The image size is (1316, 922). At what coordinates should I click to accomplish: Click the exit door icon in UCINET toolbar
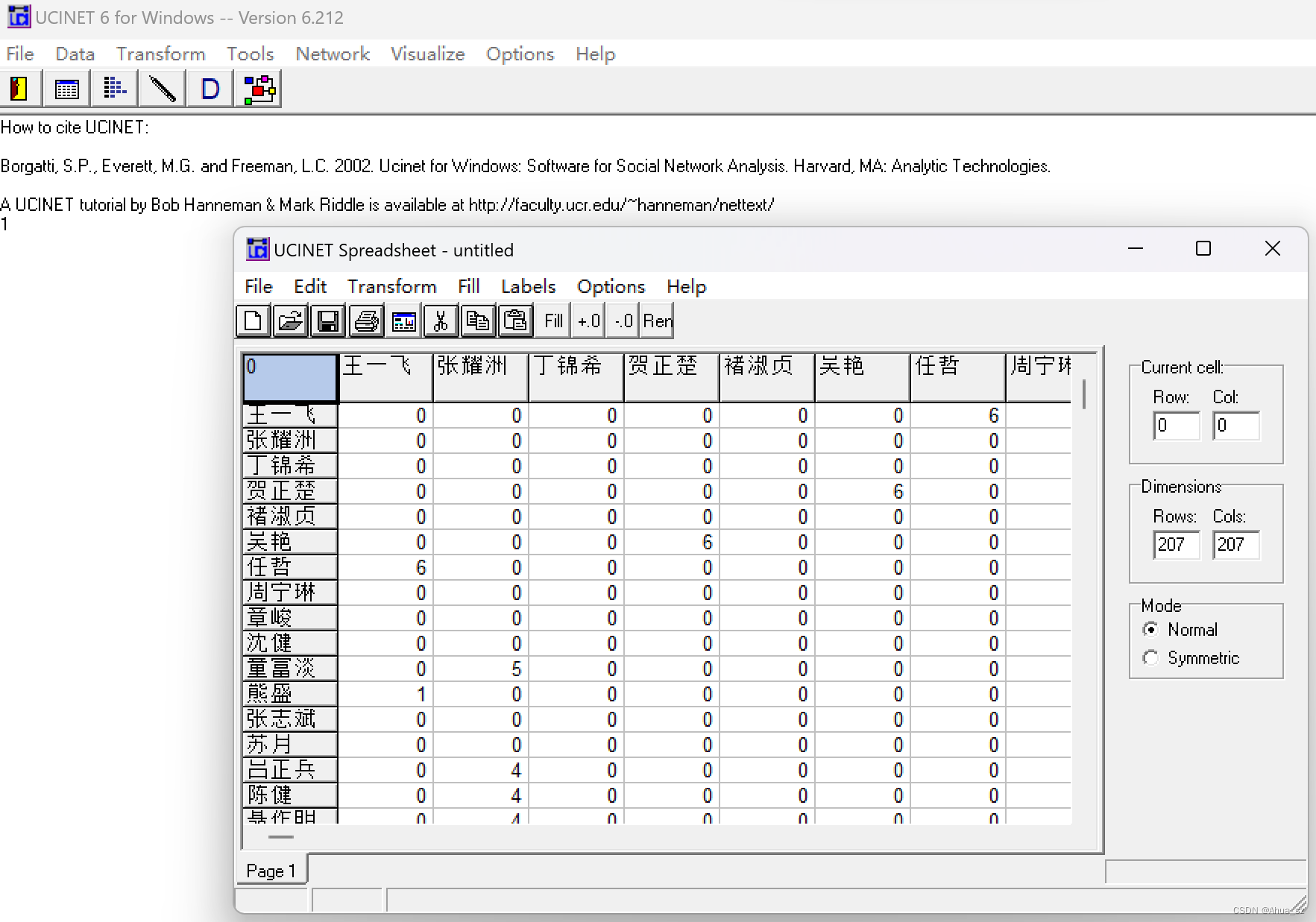[x=20, y=89]
